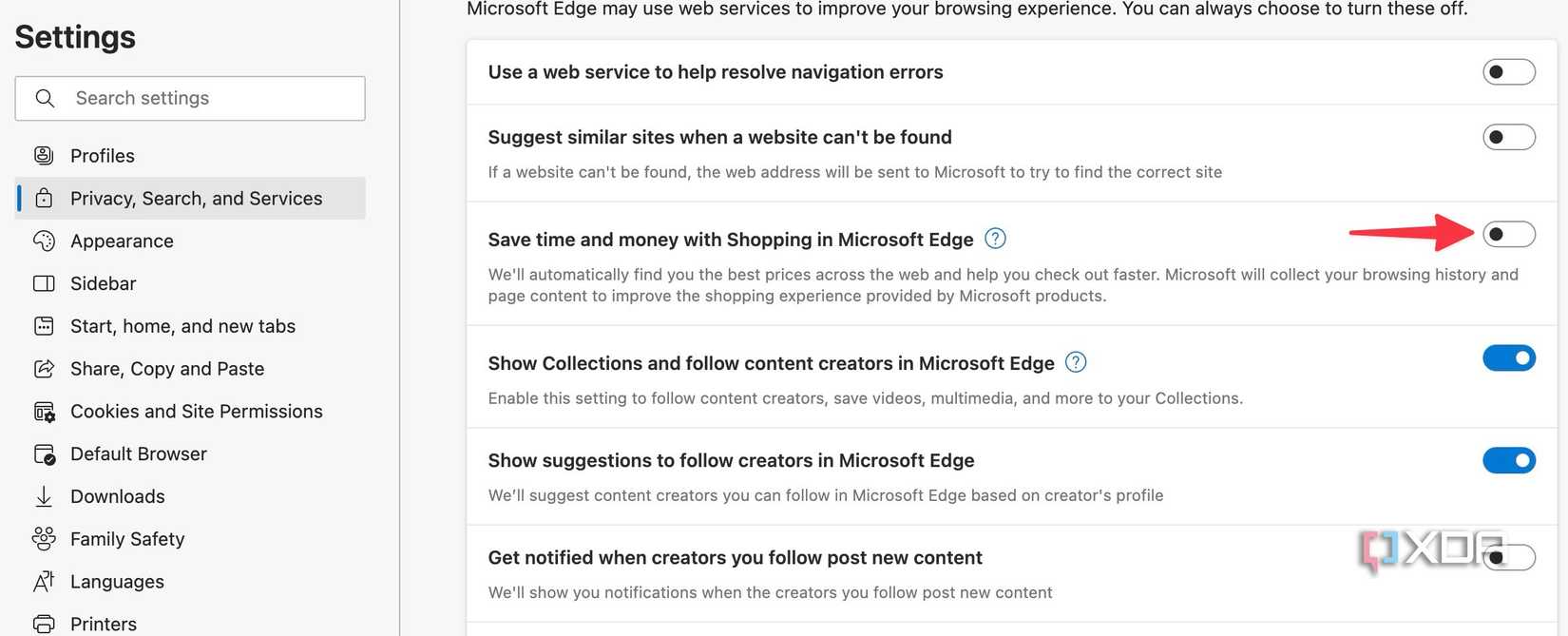The width and height of the screenshot is (1568, 636).
Task: Disable Show Collections and follow creators toggle
Action: coord(1508,358)
